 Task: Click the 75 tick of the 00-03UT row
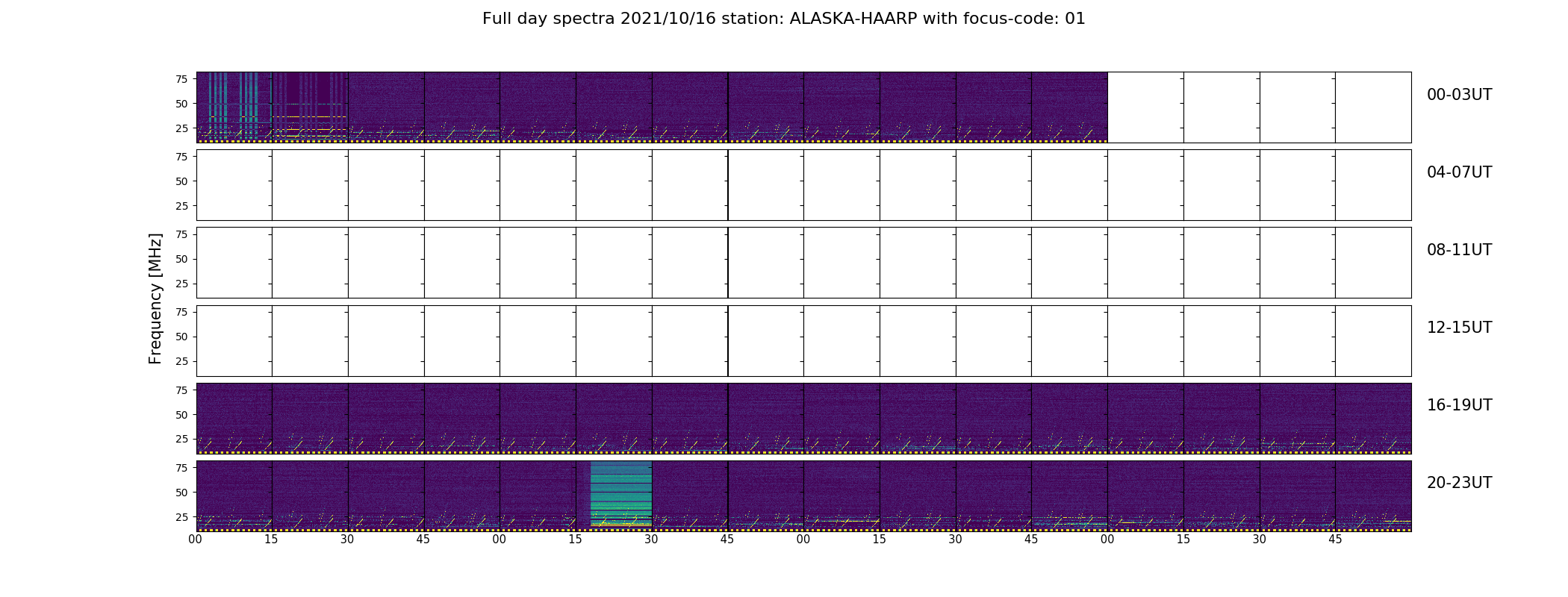tap(181, 79)
